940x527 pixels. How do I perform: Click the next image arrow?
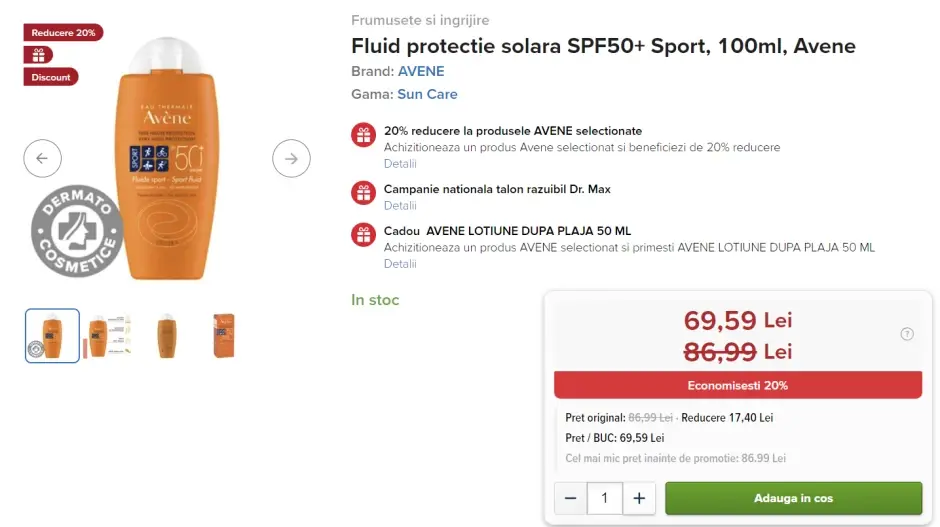click(x=291, y=158)
